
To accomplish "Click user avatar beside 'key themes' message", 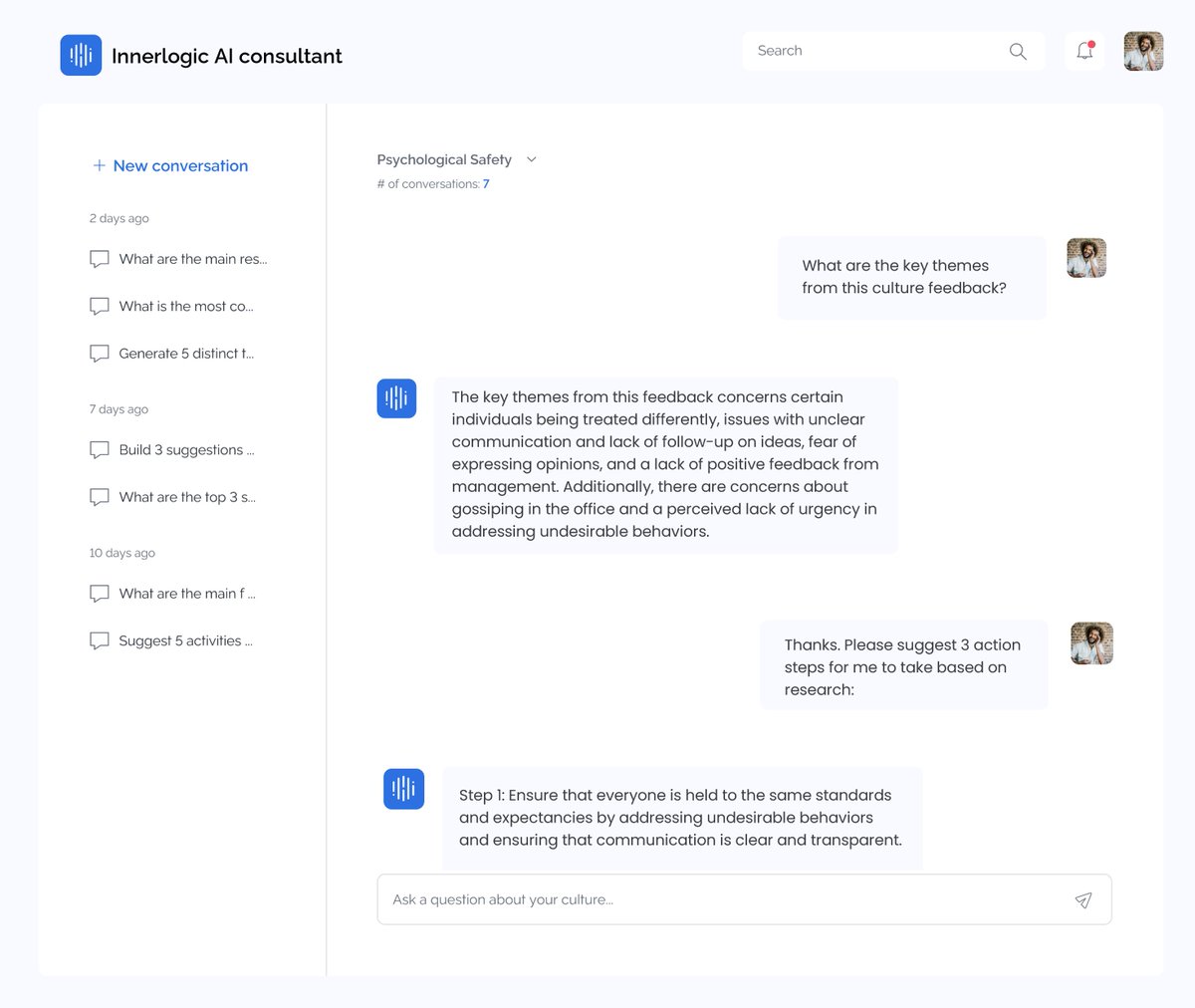I will tap(1086, 258).
